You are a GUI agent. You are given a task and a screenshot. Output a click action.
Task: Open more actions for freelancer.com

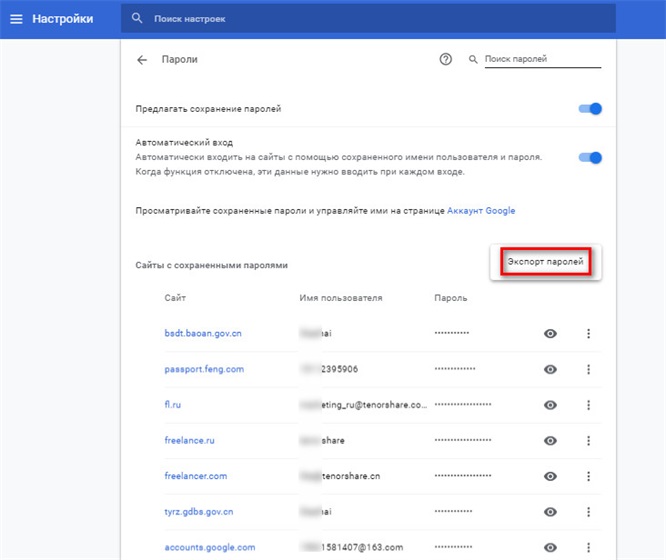588,476
